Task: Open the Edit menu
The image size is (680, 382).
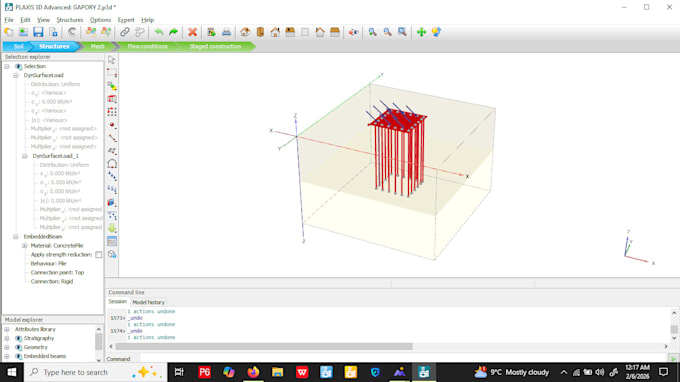Action: tap(25, 20)
